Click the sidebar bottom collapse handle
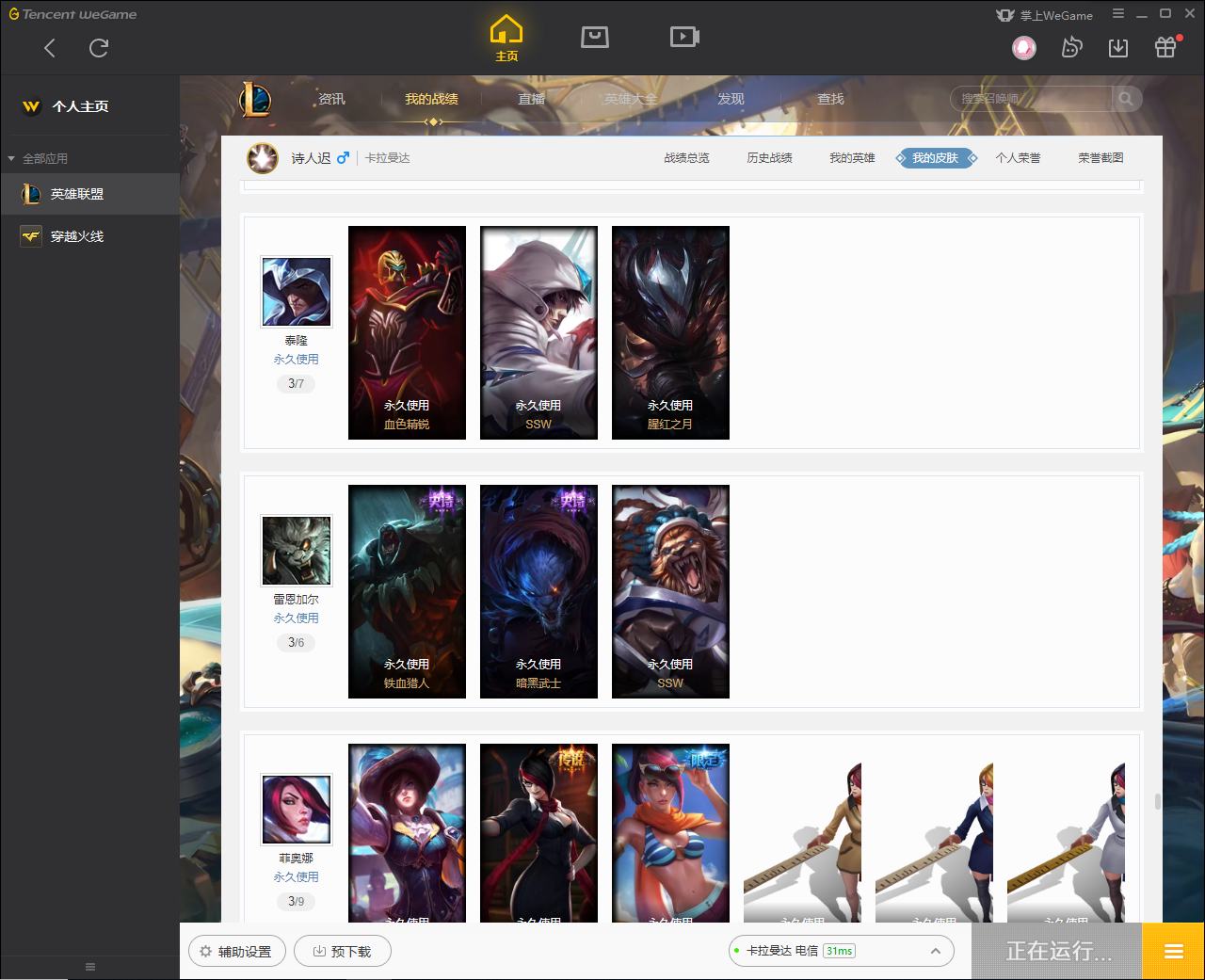Viewport: 1205px width, 980px height. click(90, 967)
